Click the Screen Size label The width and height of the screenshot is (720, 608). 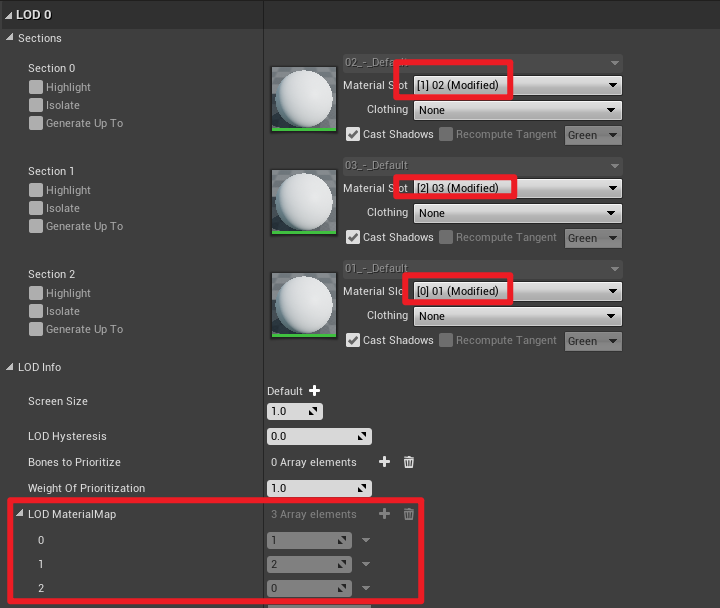click(58, 401)
